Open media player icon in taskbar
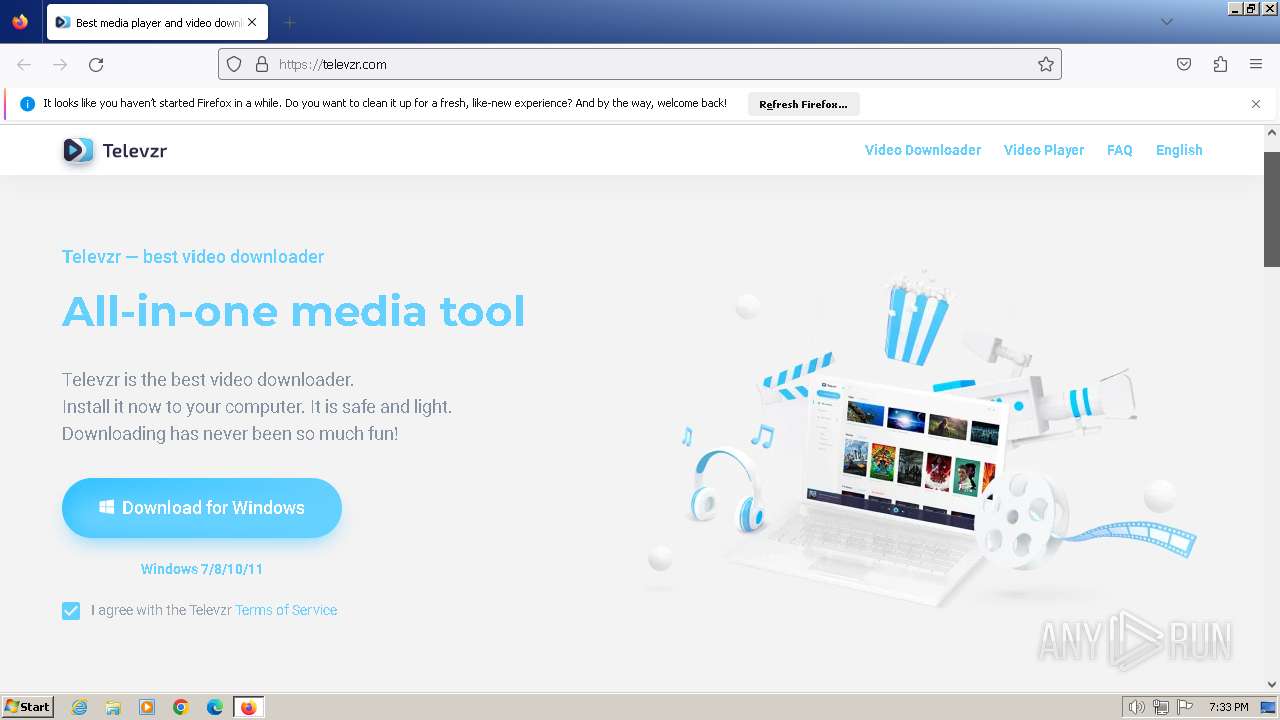 click(147, 707)
